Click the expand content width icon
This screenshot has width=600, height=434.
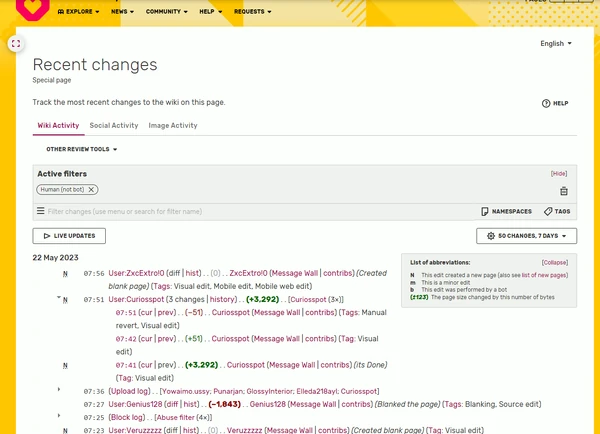click(x=15, y=44)
